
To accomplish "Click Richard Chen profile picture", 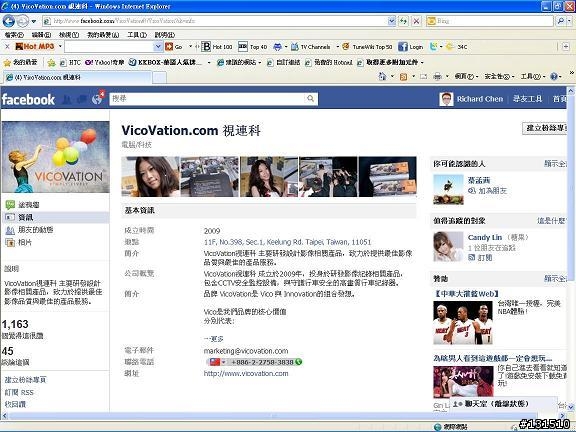I will pyautogui.click(x=446, y=99).
